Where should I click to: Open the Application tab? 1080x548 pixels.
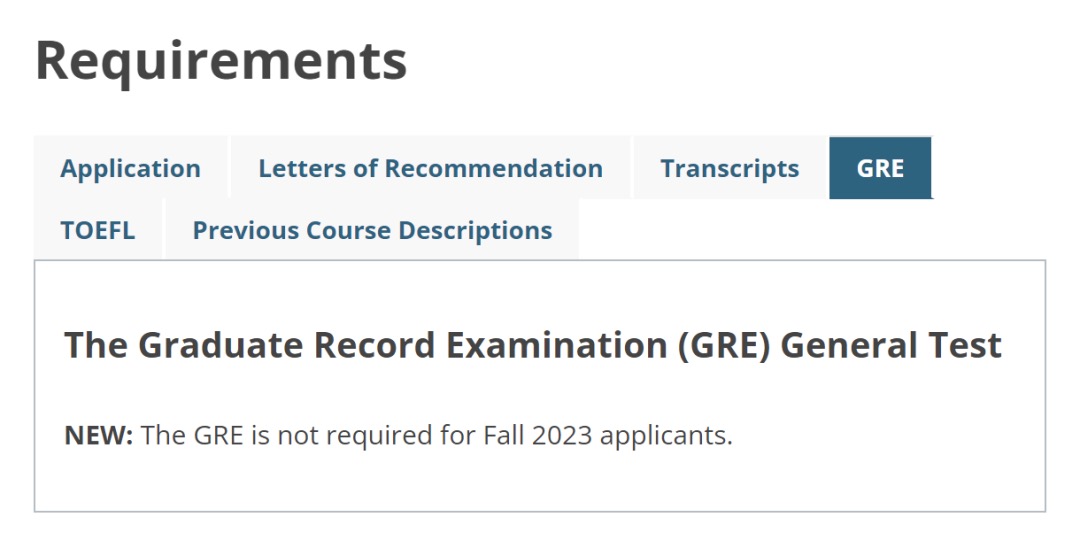(130, 168)
